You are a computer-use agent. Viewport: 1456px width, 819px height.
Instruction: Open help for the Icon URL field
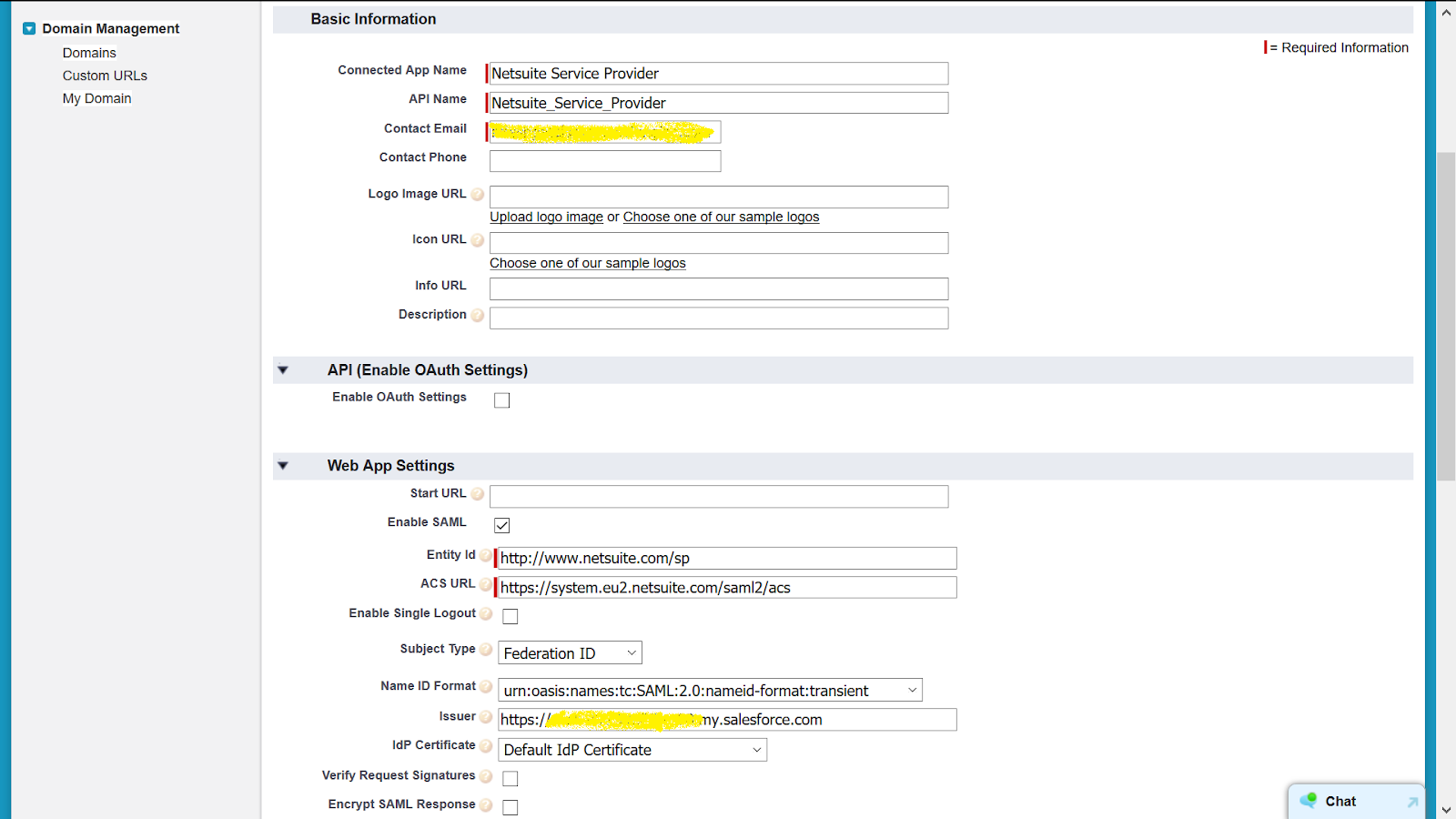coord(479,239)
